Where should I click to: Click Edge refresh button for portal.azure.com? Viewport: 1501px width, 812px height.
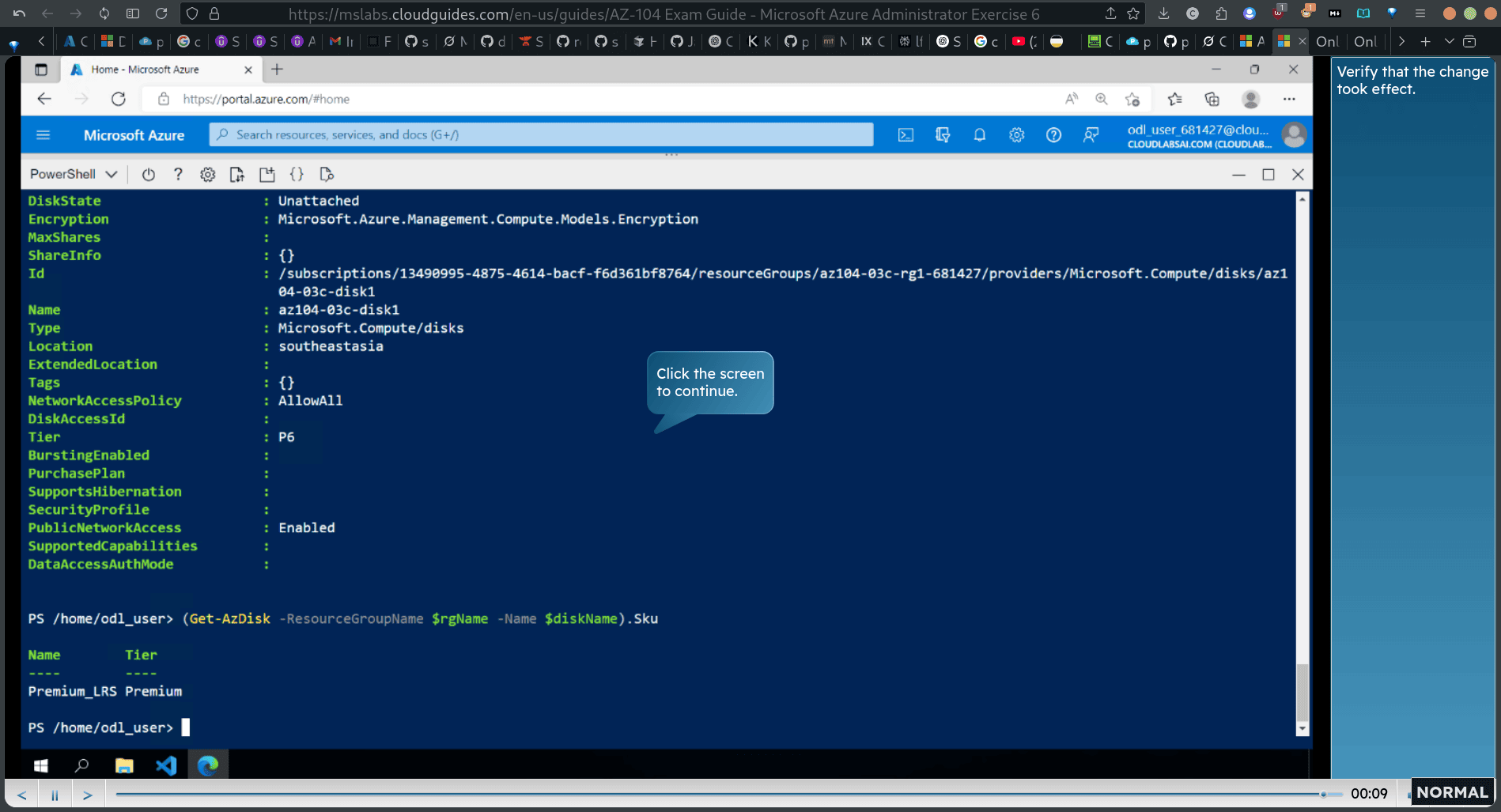(119, 99)
